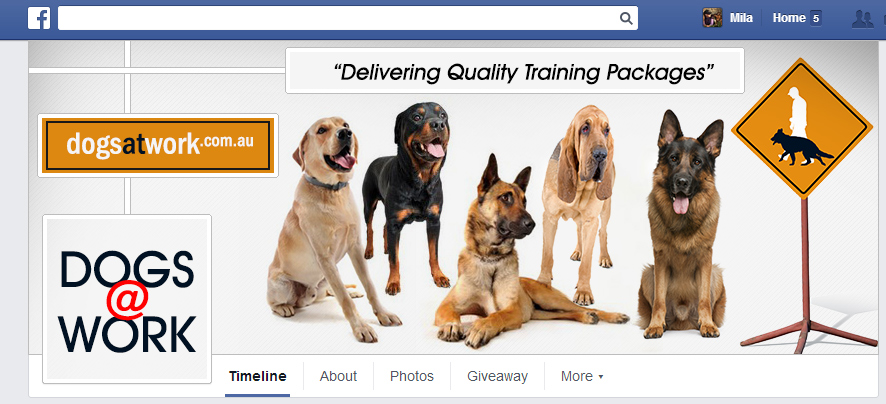Switch to the Timeline tab

coord(258,376)
